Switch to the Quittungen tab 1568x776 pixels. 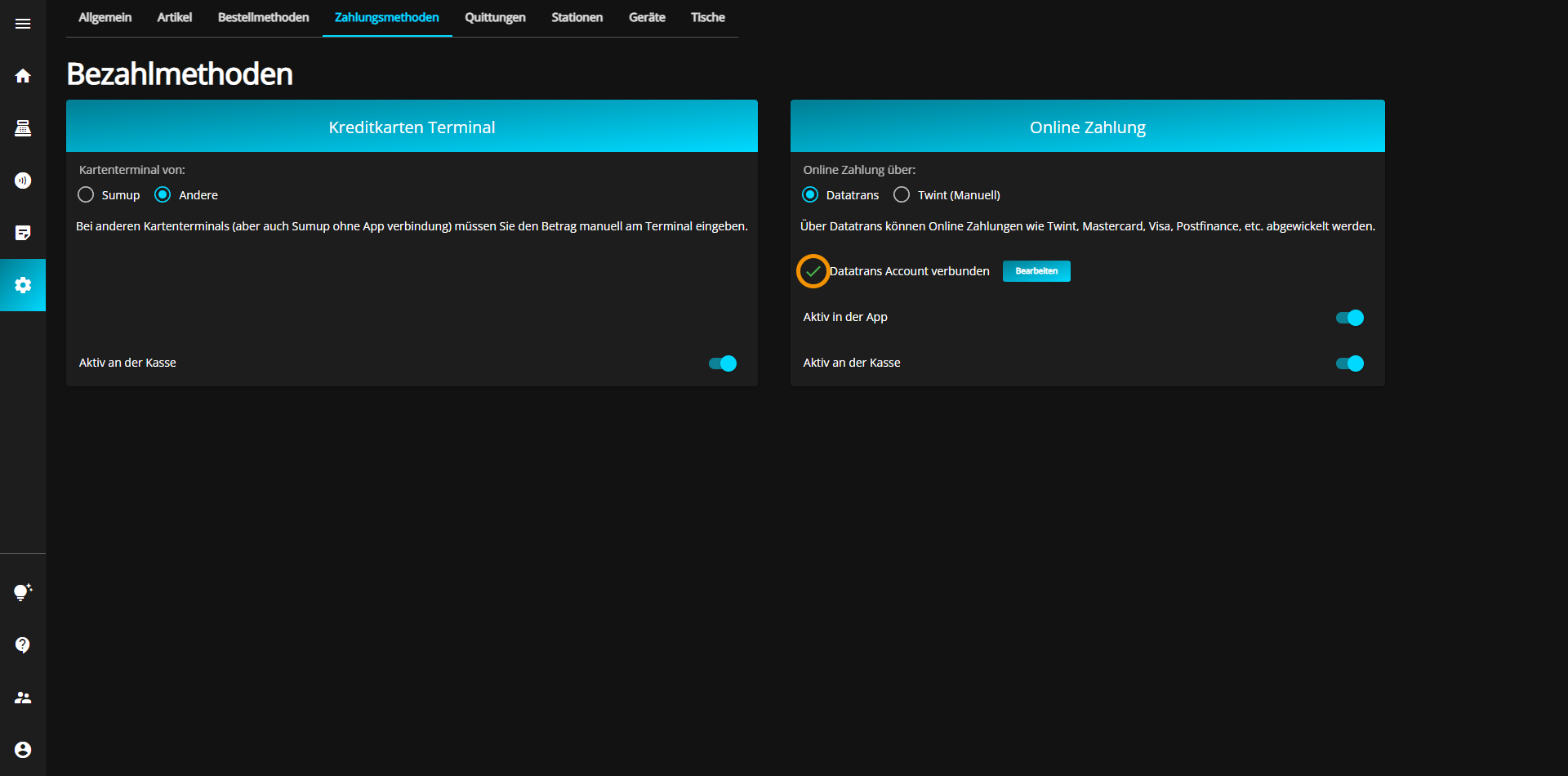point(496,18)
